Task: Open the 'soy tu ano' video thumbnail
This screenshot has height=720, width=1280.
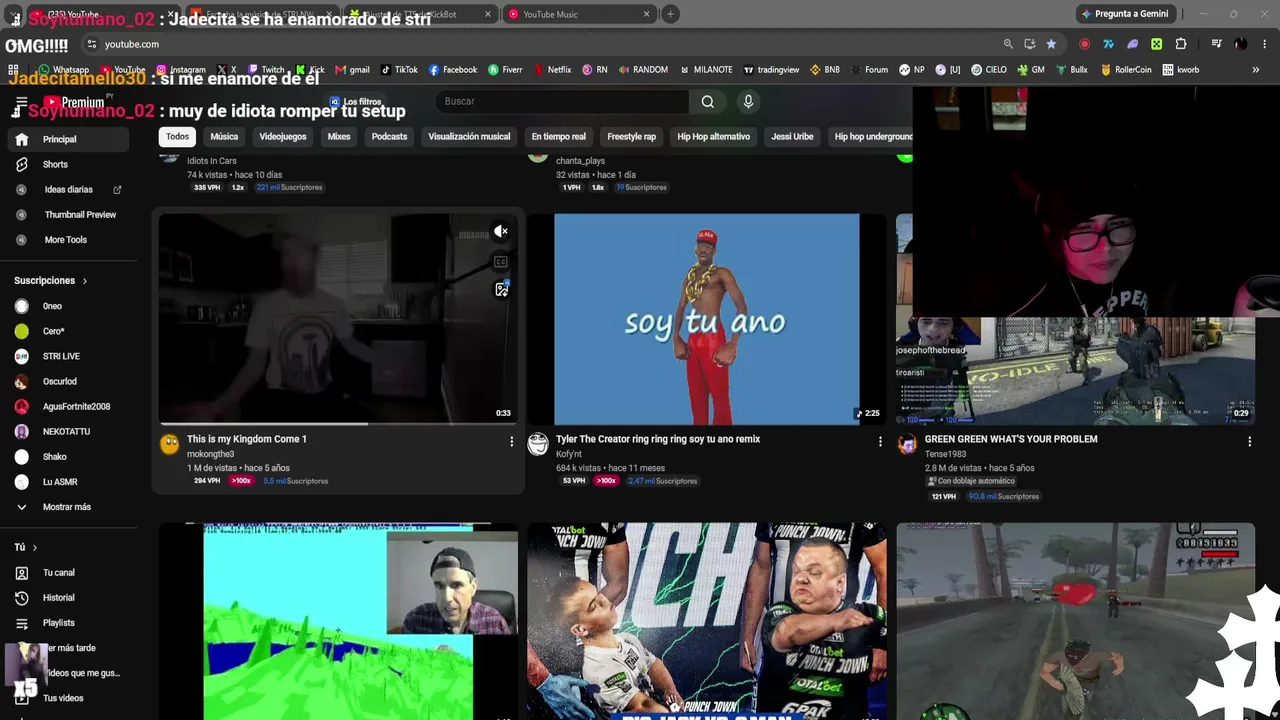Action: pos(707,319)
